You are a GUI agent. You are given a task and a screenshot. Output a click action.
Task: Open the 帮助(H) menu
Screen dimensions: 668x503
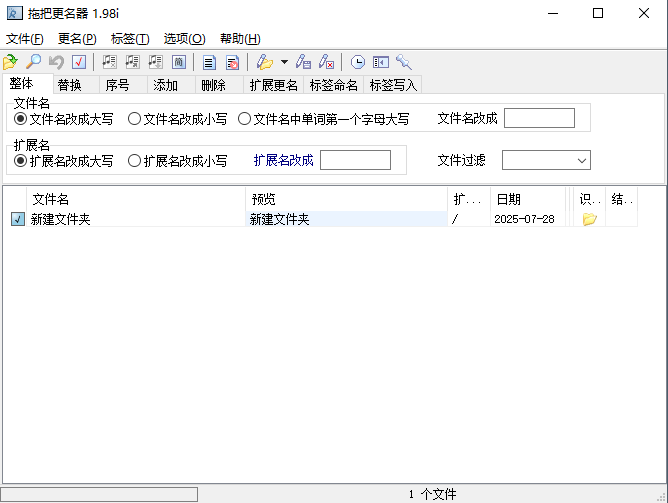[x=240, y=39]
